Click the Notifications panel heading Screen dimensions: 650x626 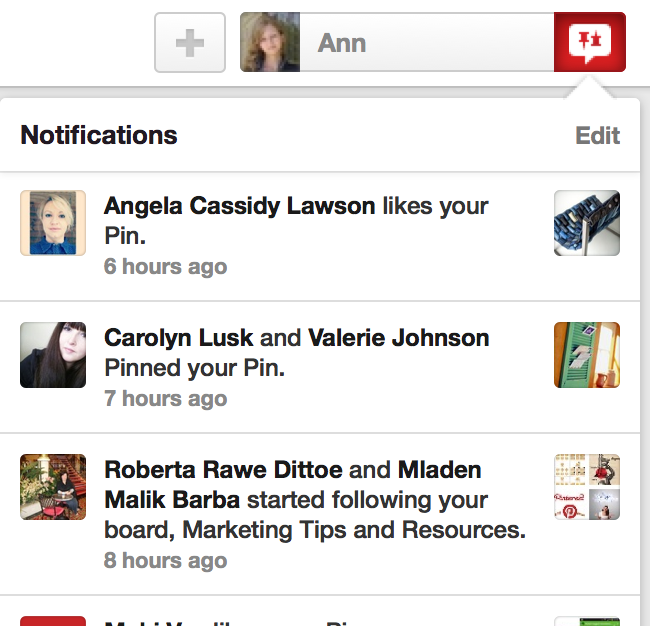[99, 135]
